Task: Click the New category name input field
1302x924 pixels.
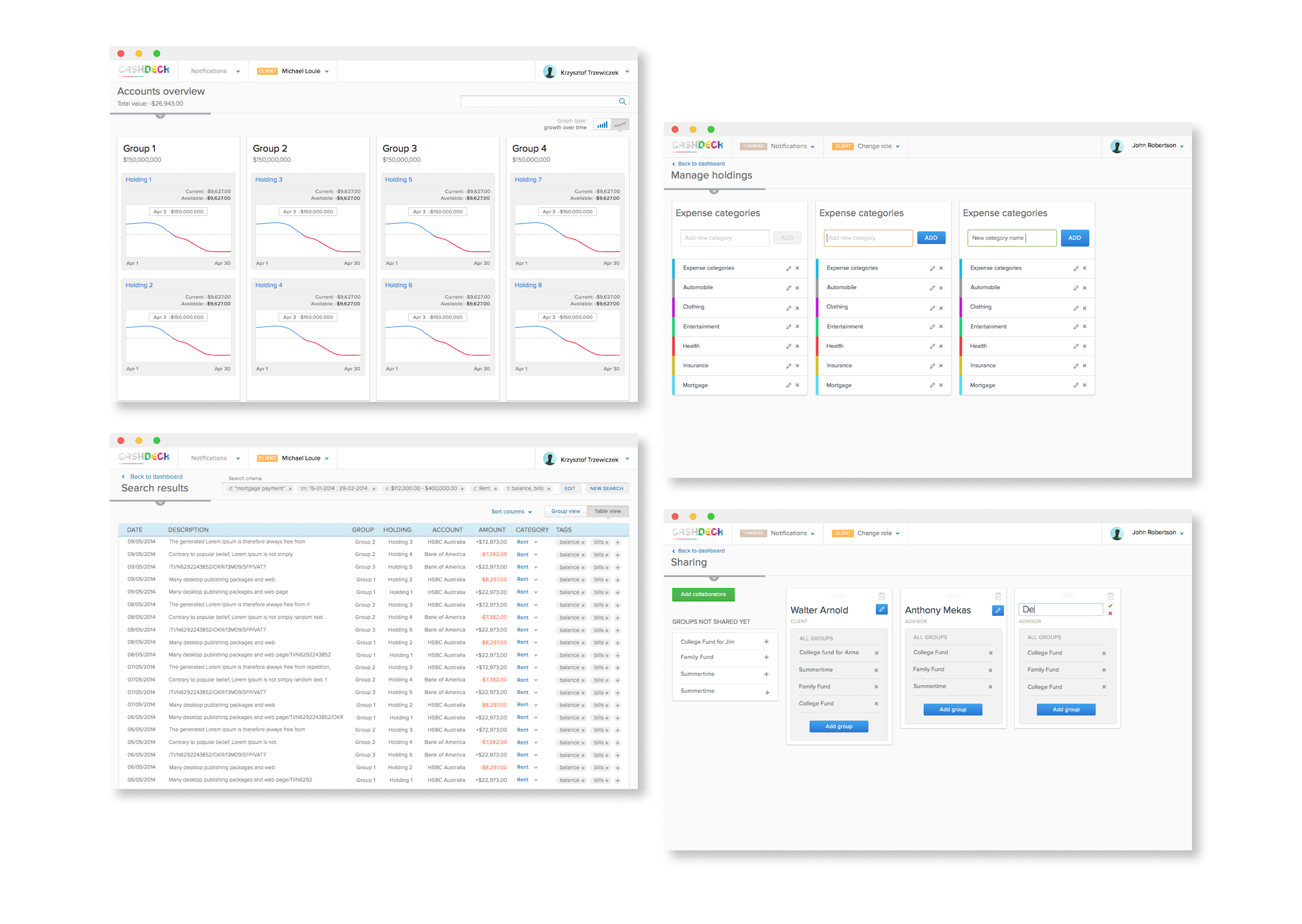Action: 1011,238
